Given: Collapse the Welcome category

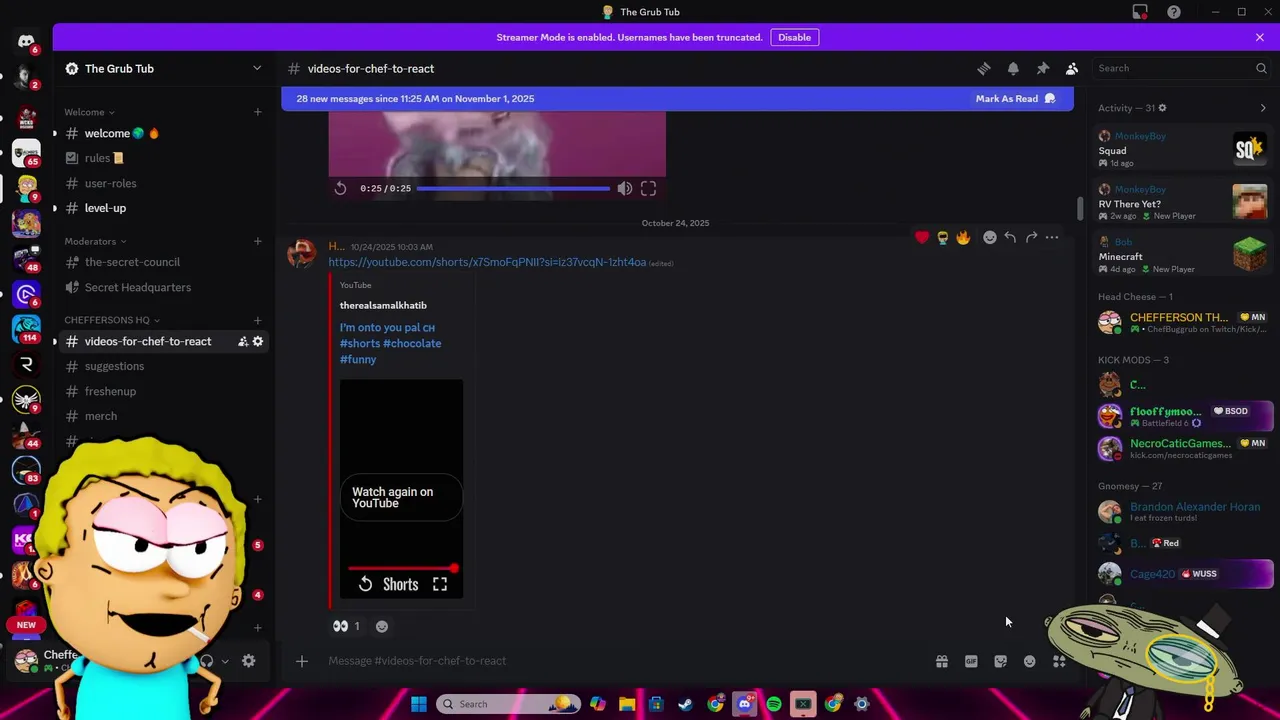Looking at the screenshot, I should click(x=89, y=112).
